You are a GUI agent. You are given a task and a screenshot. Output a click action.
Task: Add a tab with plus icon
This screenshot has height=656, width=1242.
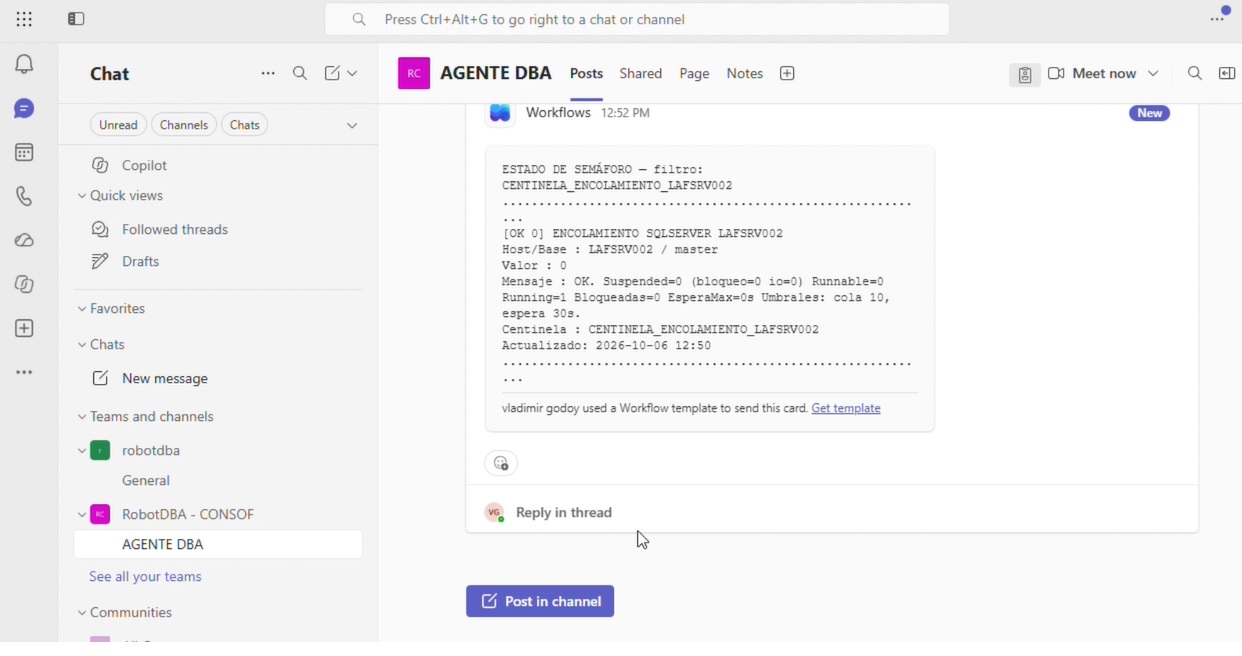click(x=788, y=74)
